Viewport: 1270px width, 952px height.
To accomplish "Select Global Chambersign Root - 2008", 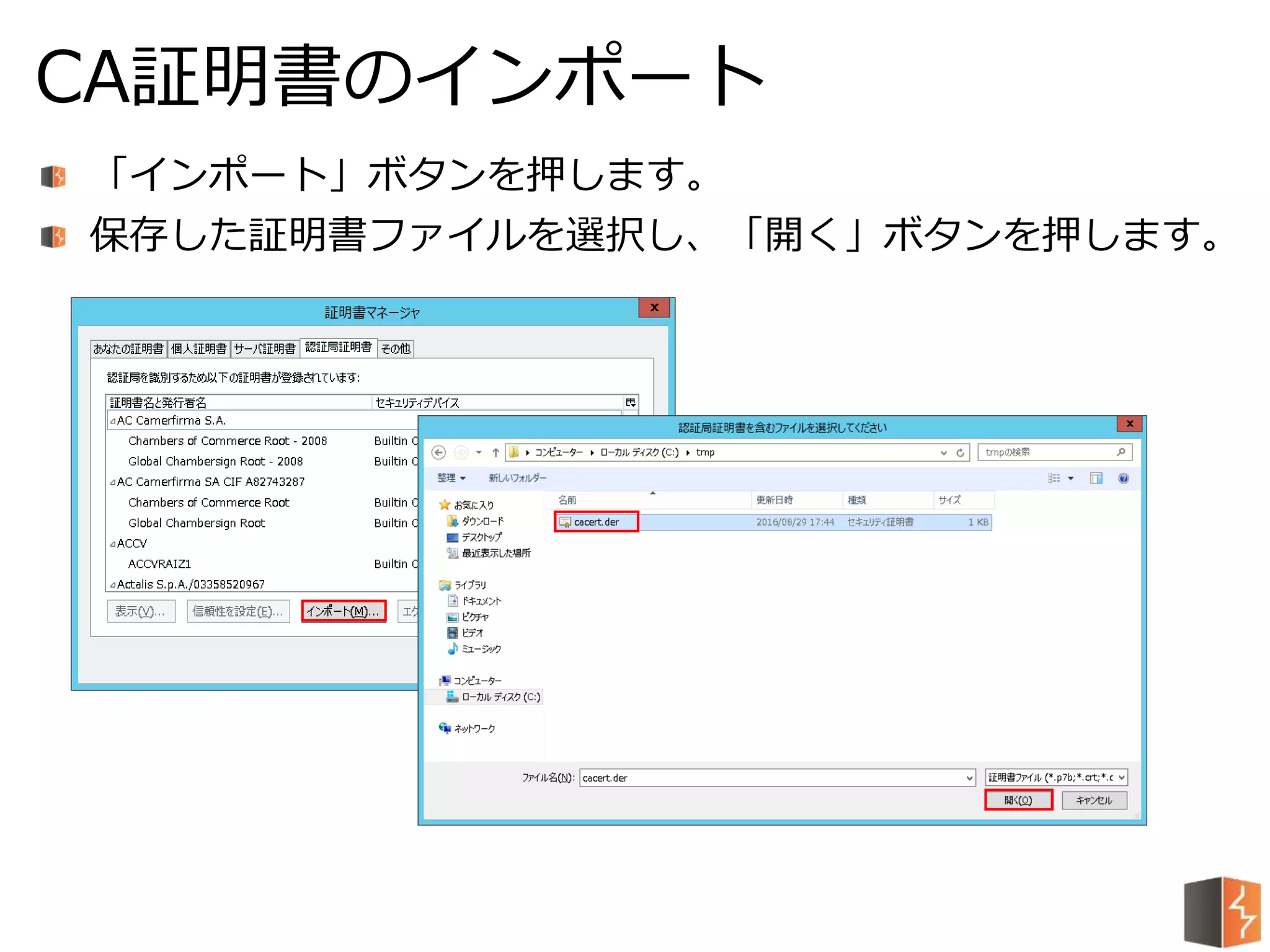I will (x=215, y=461).
